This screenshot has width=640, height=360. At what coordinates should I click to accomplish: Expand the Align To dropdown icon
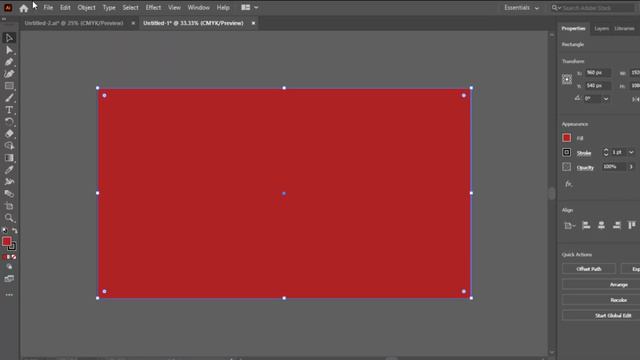[x=569, y=226]
